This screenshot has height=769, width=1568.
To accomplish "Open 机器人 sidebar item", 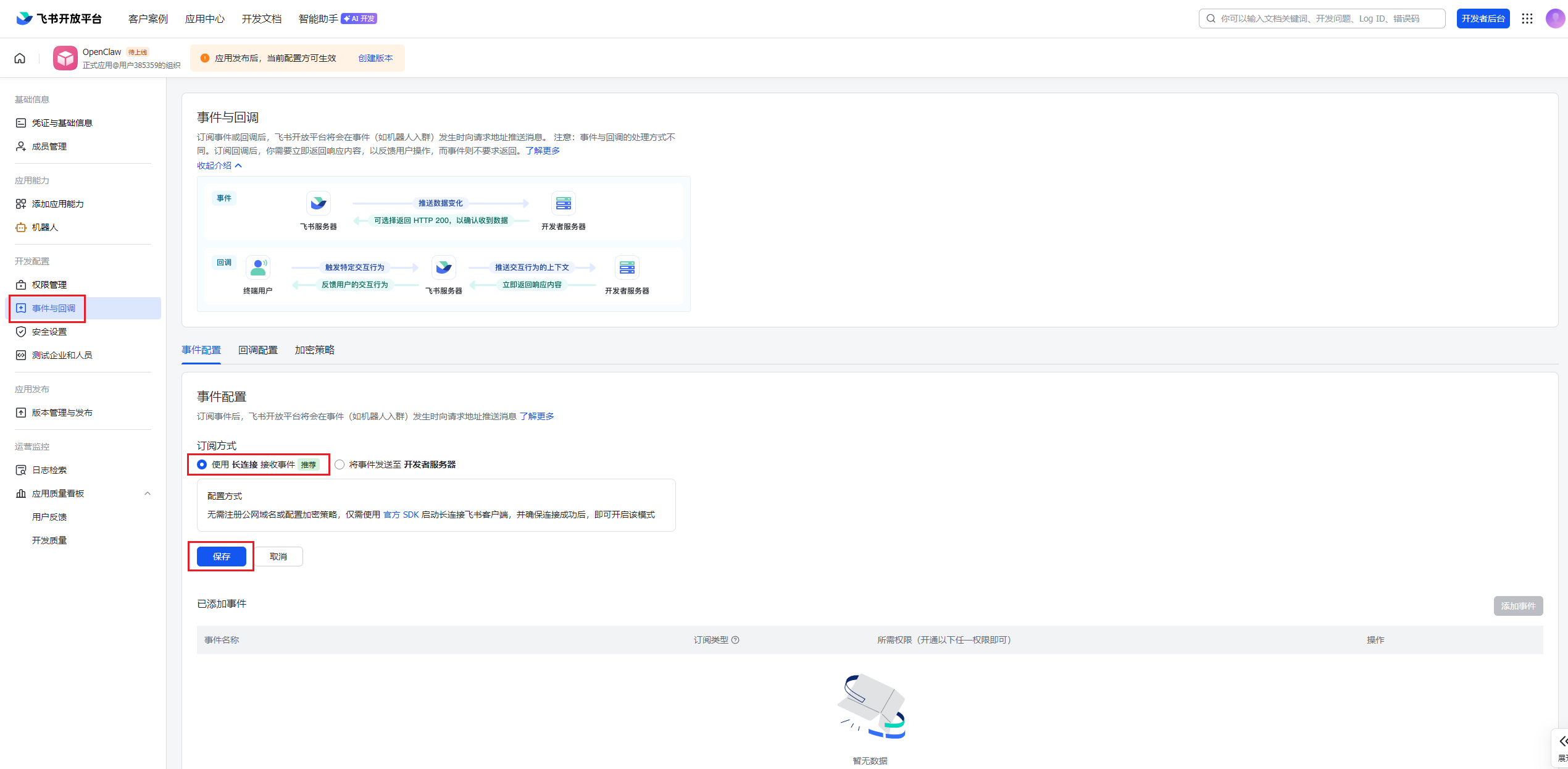I will [x=44, y=227].
